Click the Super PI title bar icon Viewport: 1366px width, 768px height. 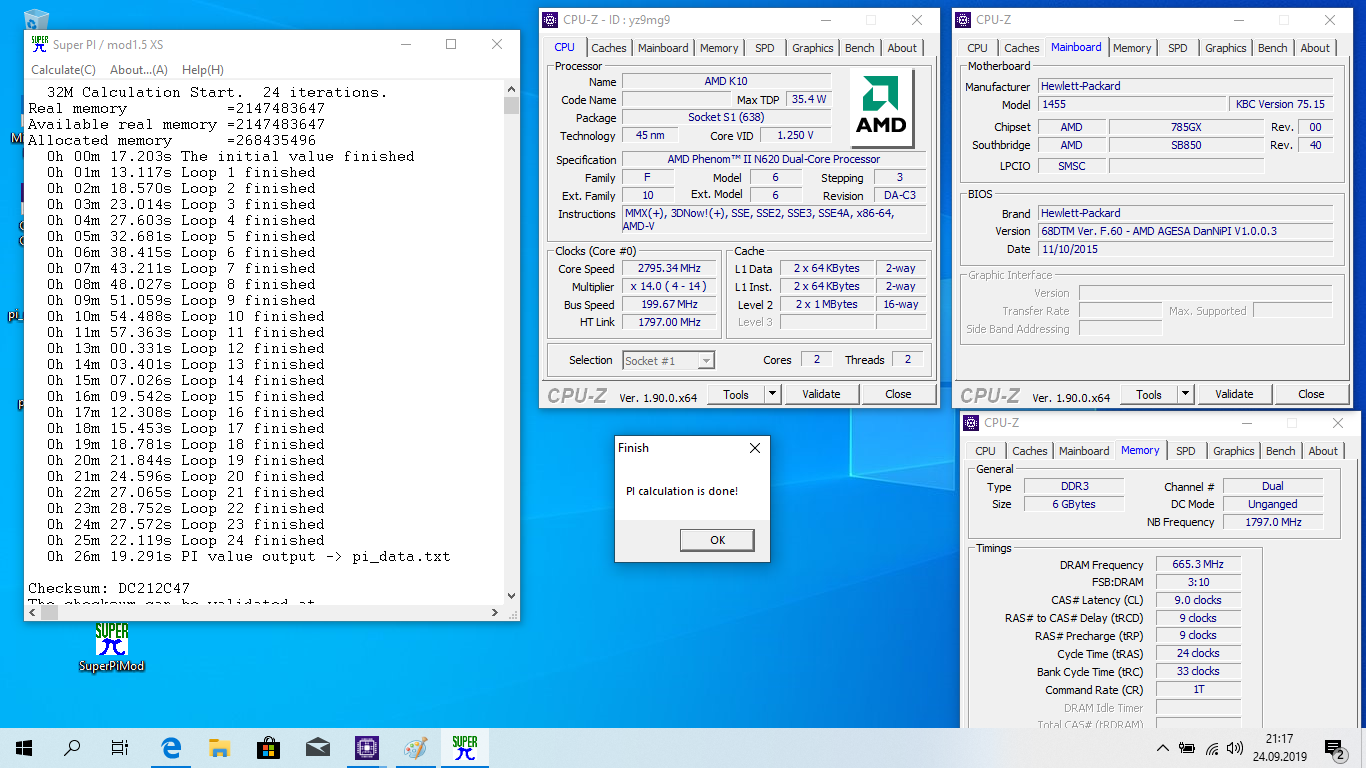pyautogui.click(x=39, y=44)
